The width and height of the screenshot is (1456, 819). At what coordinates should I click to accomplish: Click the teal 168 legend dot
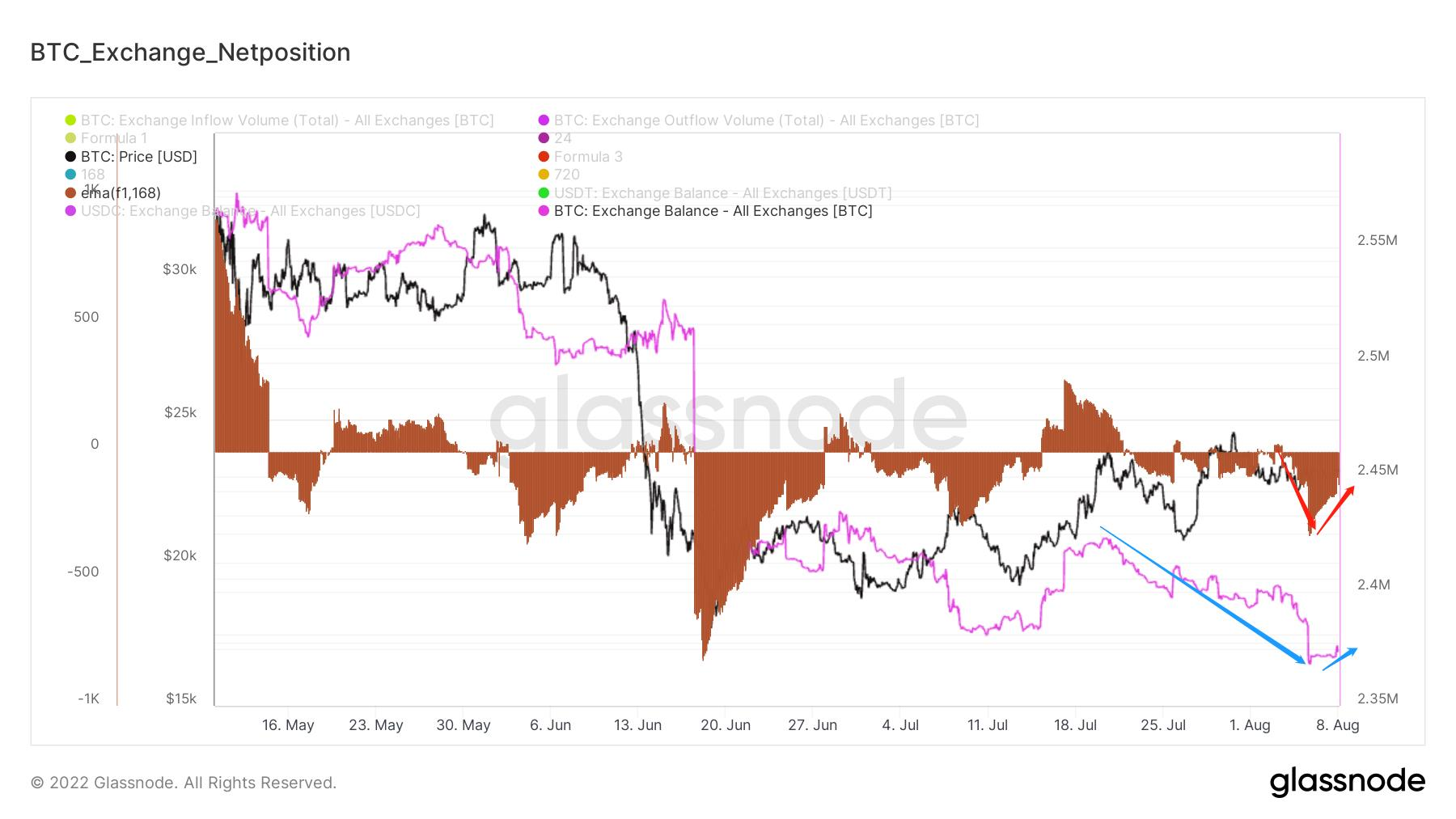[71, 175]
